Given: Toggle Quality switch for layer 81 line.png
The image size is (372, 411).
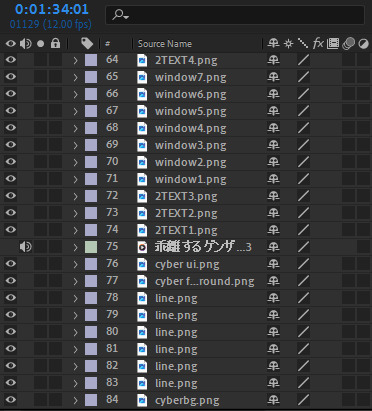Looking at the screenshot, I should click(x=303, y=349).
